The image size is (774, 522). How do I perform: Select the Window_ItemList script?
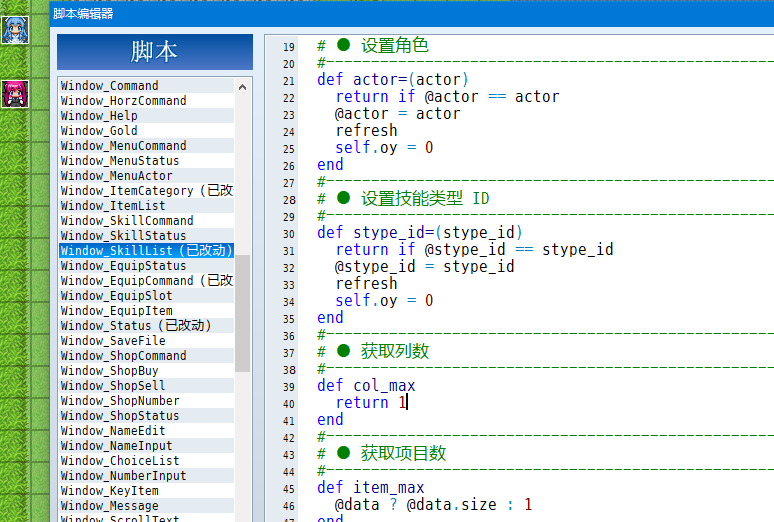(x=147, y=205)
